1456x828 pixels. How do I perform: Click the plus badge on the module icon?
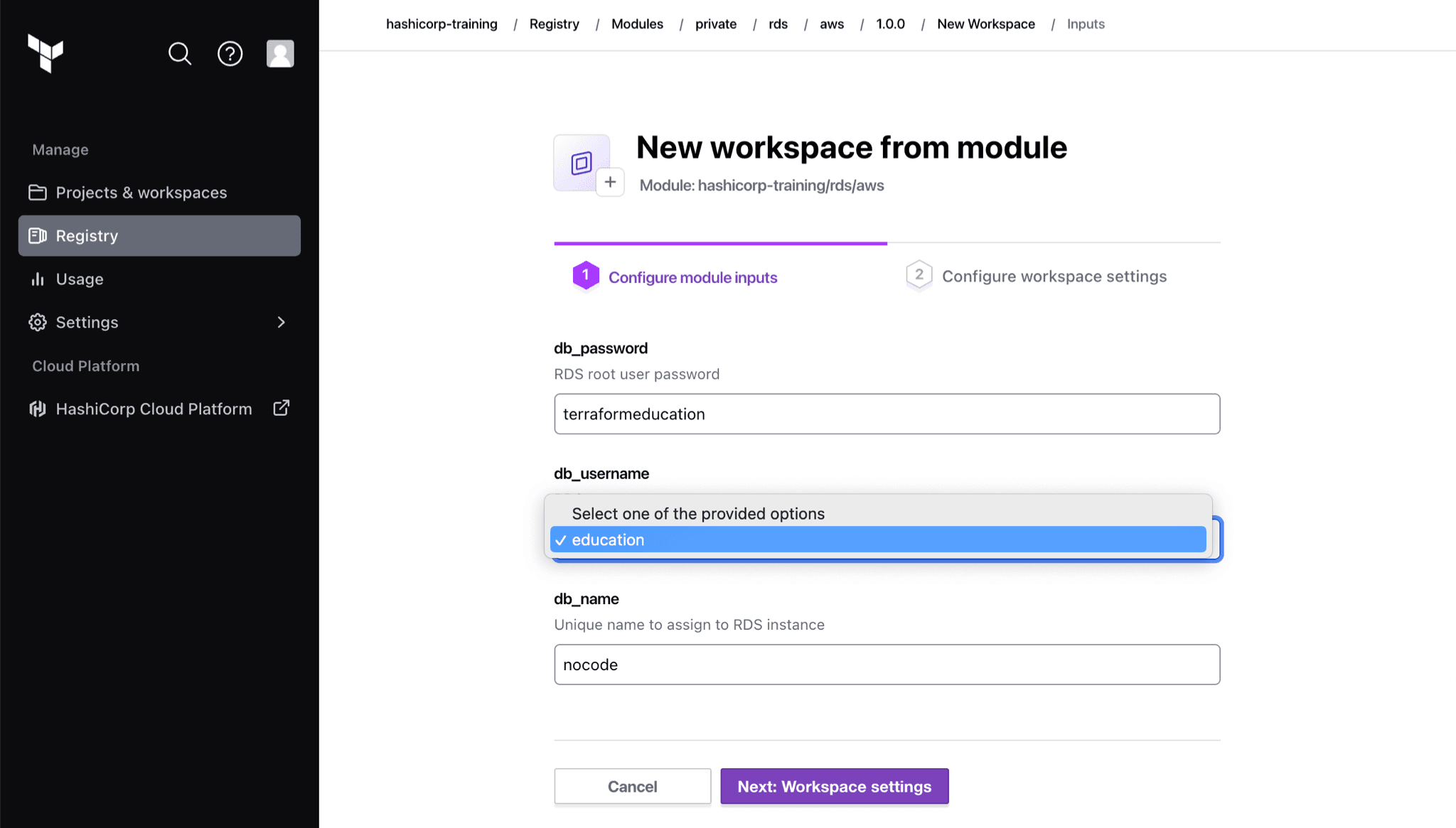coord(610,182)
